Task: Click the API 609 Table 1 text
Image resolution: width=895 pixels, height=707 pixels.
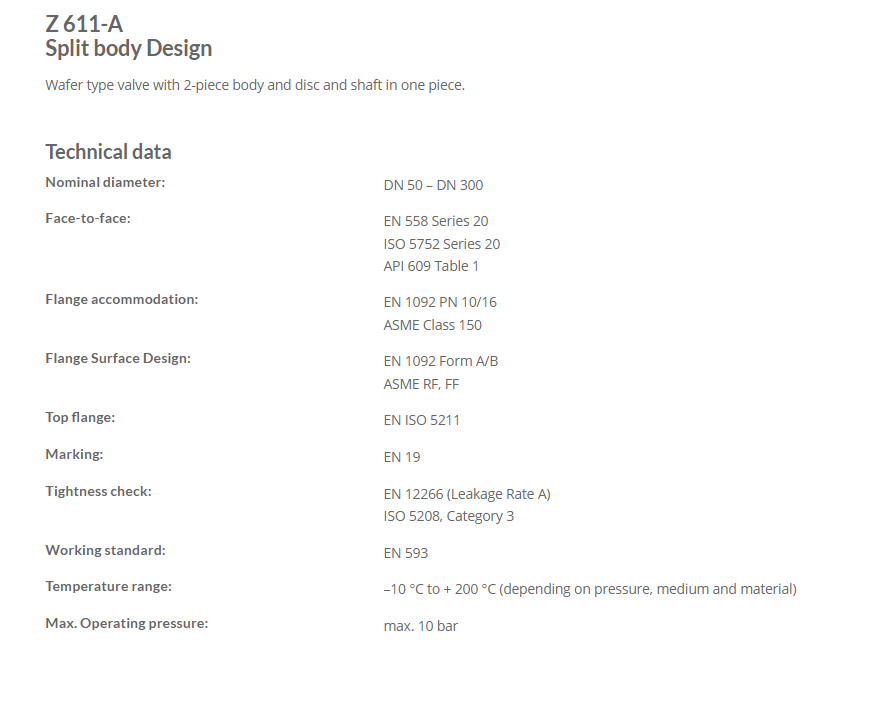Action: point(431,266)
